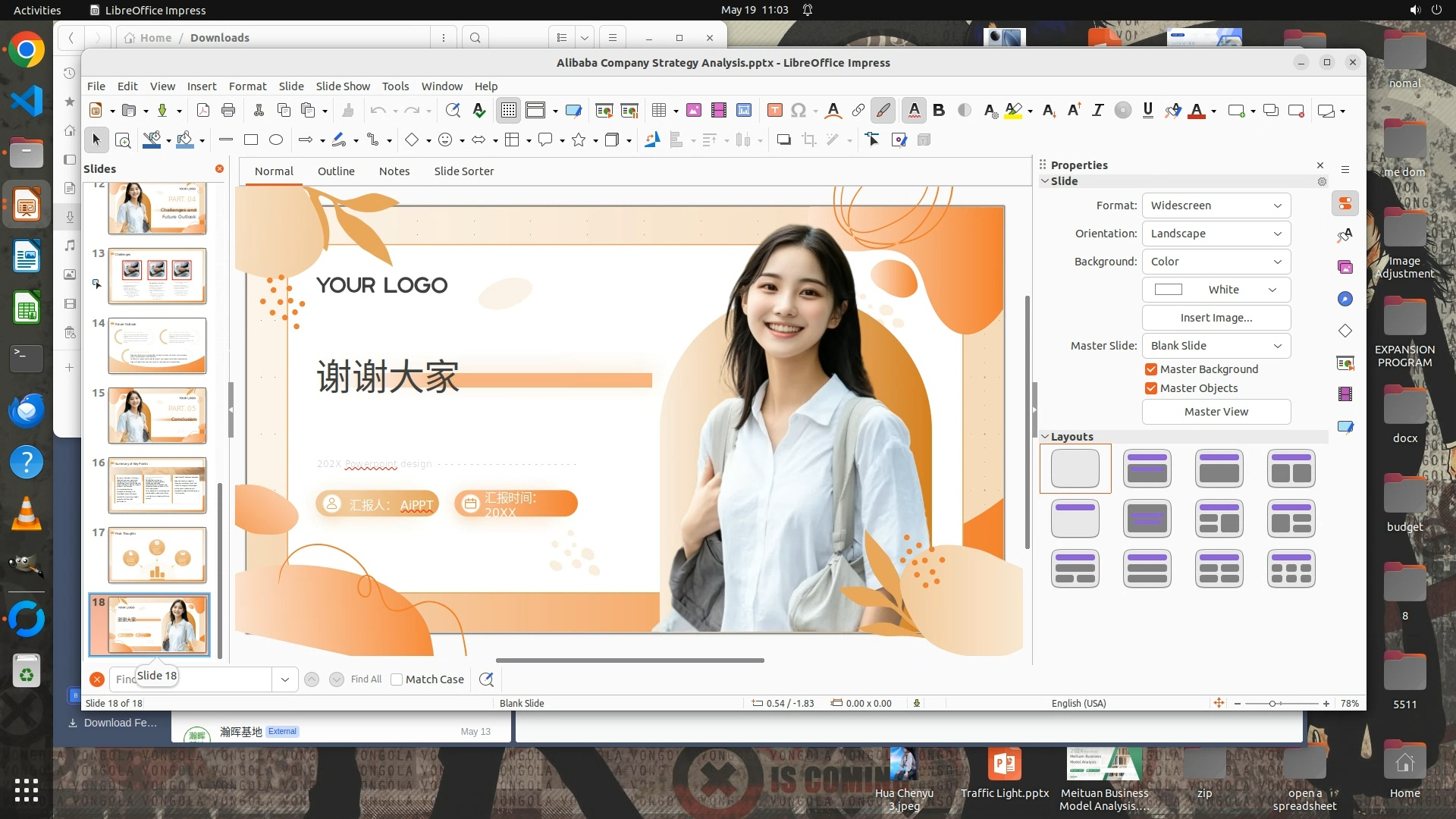Toggle the Display Grid icon

point(508,111)
